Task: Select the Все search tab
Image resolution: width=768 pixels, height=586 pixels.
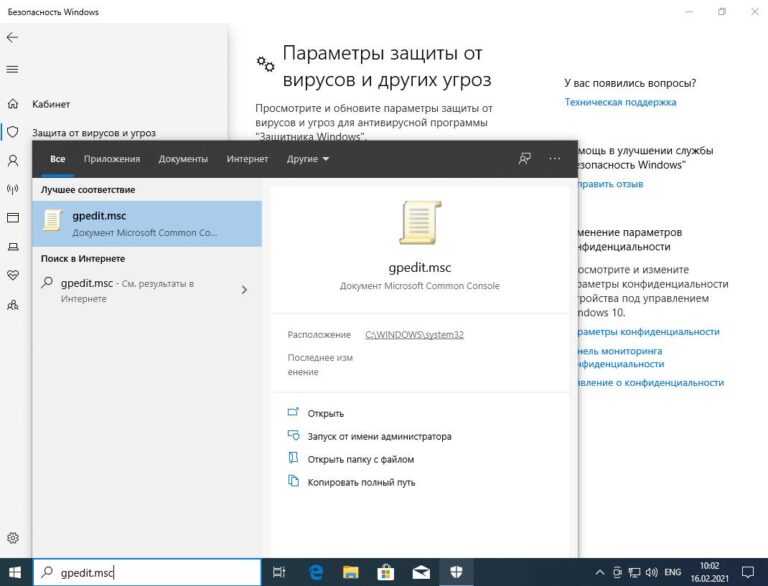Action: [57, 159]
